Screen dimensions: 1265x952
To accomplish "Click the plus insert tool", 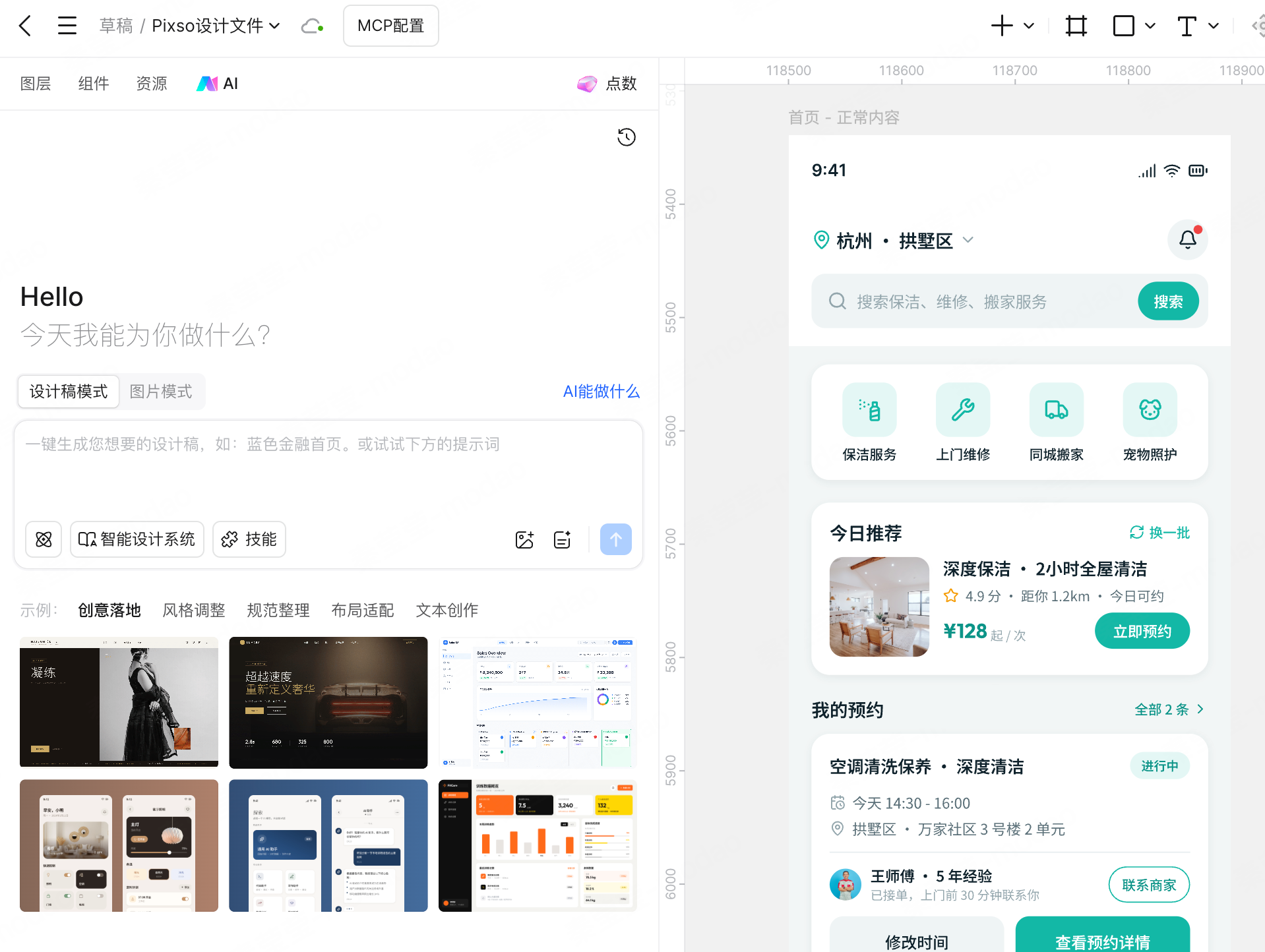I will point(1002,26).
